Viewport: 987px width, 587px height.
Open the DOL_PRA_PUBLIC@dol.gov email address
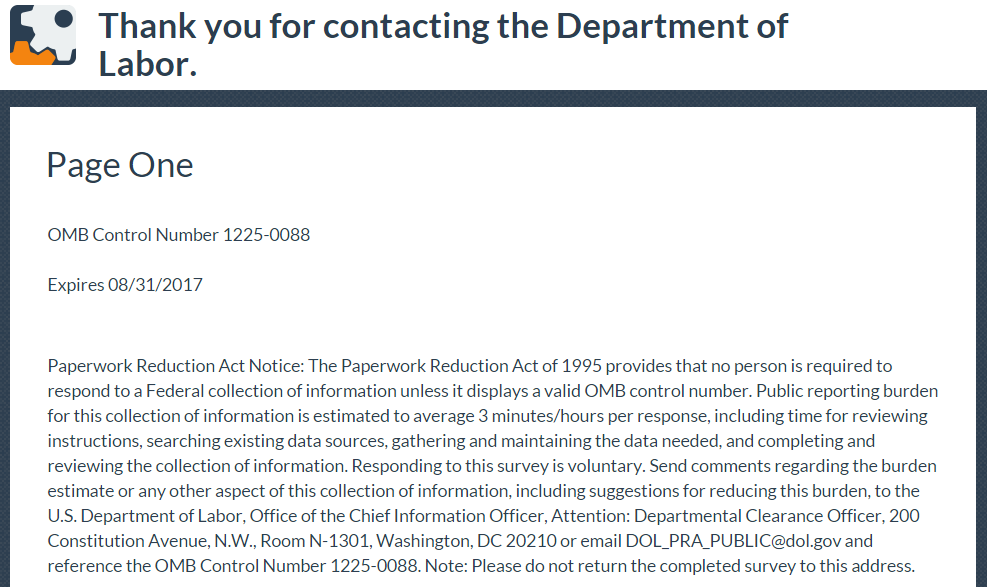tap(735, 541)
